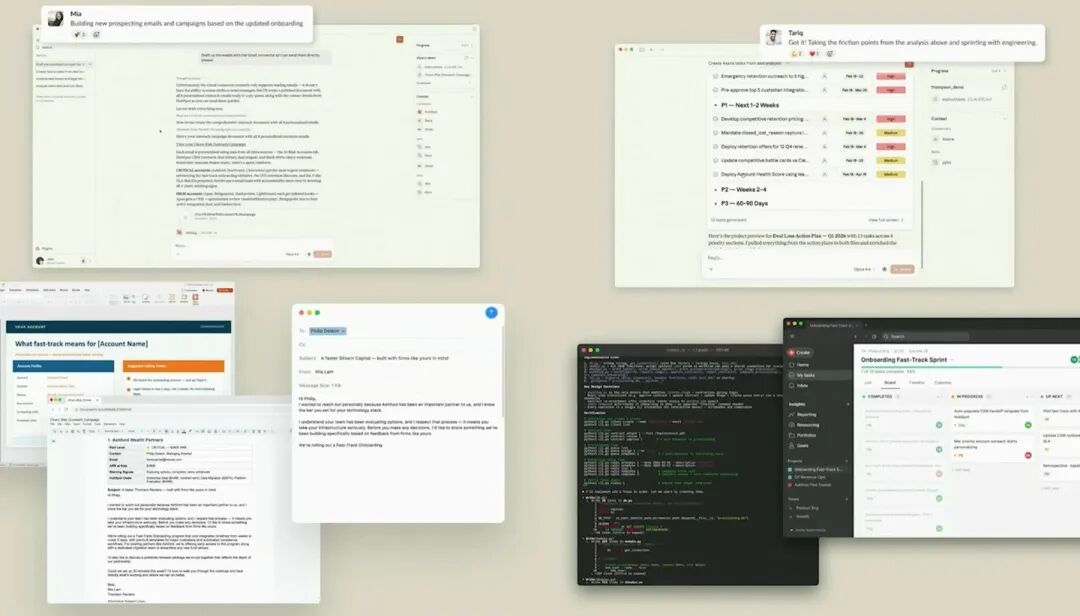Mark Mandate closed_lost_reason capture task complete
Viewport: 1080px width, 616px height.
pos(716,132)
